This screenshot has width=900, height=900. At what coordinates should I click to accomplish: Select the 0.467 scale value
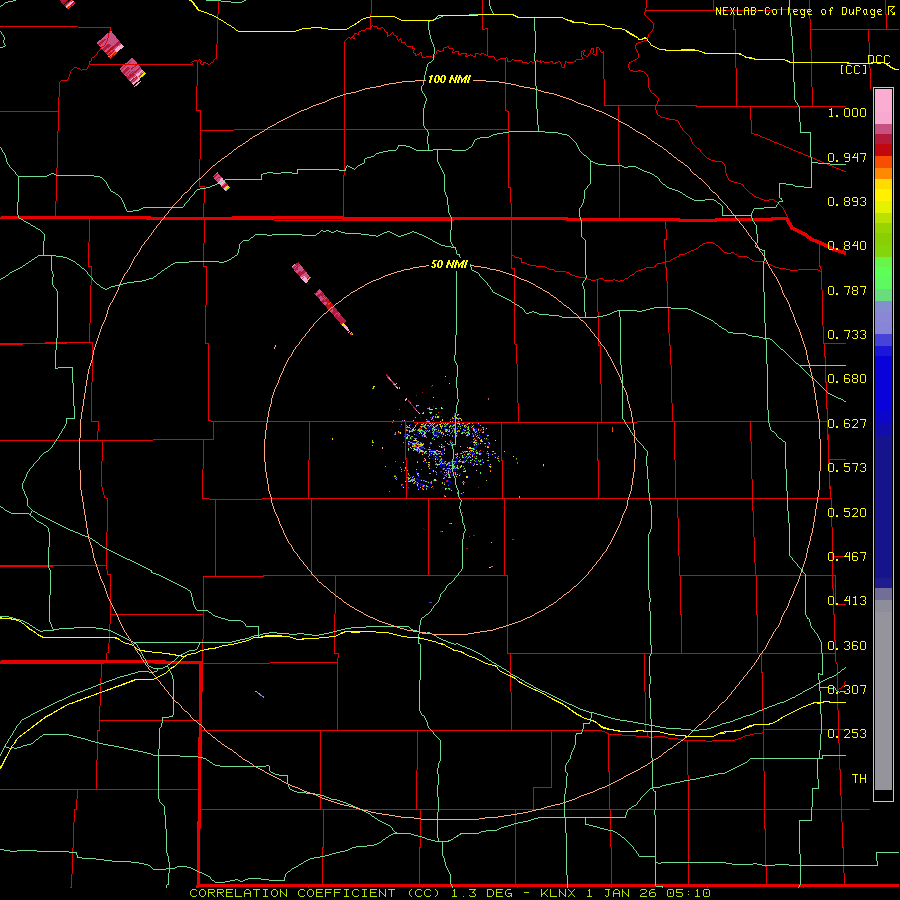tap(847, 557)
